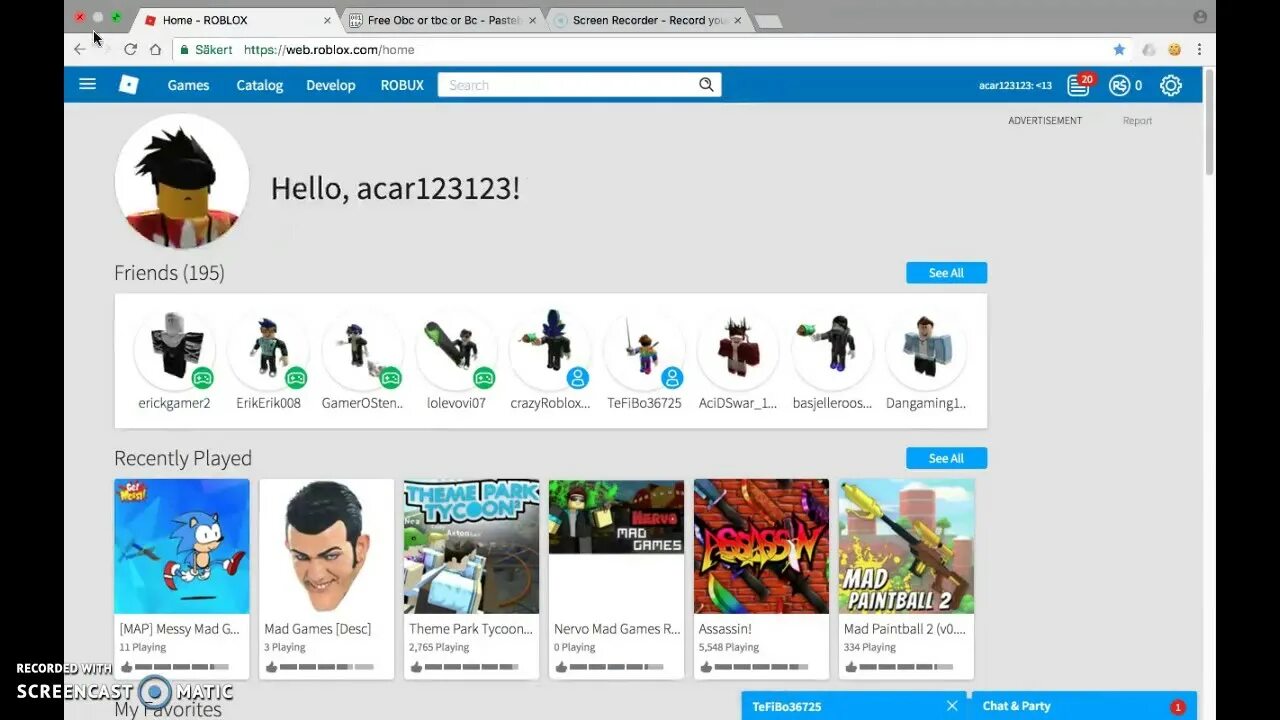
Task: Open the Mad Games [Desc] thumbnail
Action: (327, 546)
